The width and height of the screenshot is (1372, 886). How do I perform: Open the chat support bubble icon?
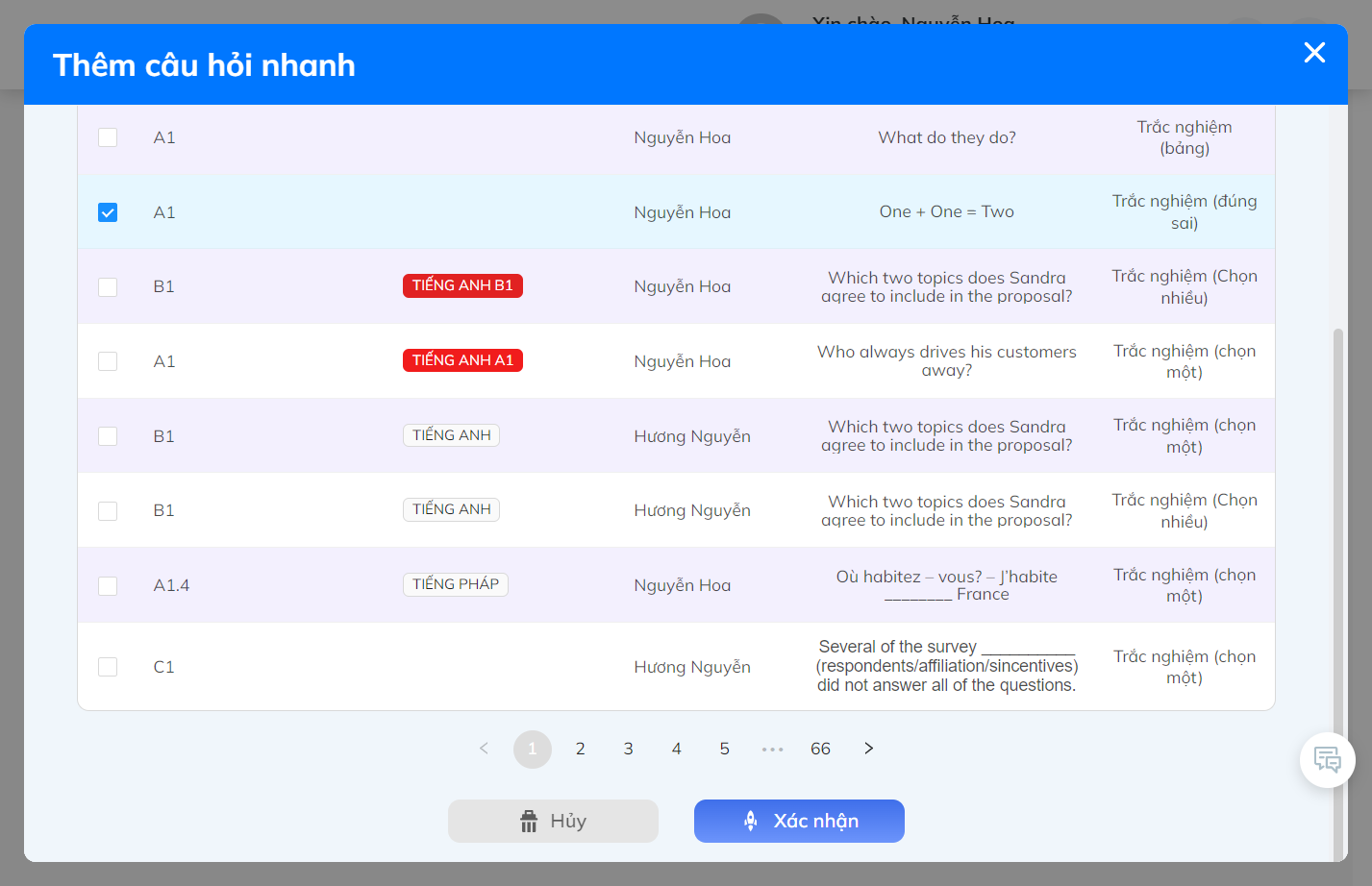[1328, 760]
